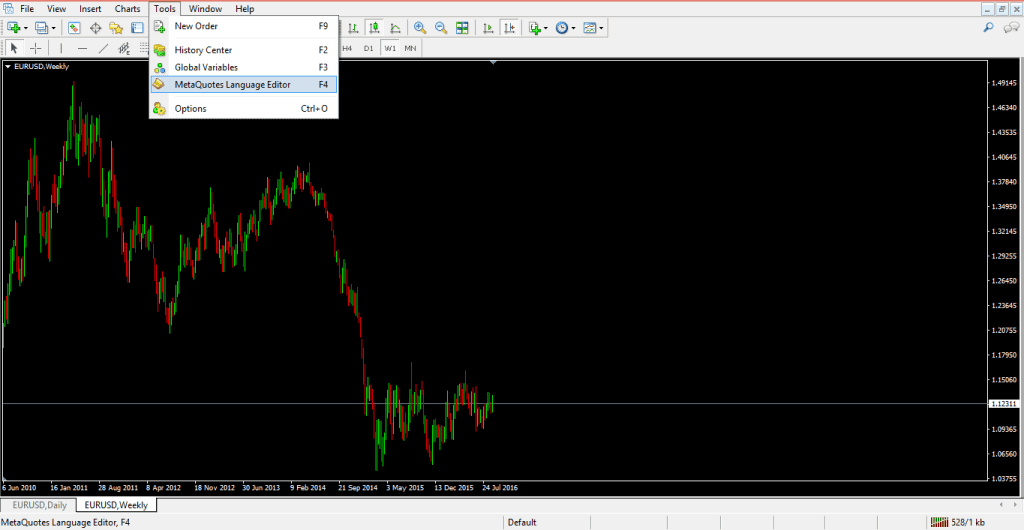Tile windows with the grid icon
Viewport: 1024px width, 530px height.
coord(462,27)
